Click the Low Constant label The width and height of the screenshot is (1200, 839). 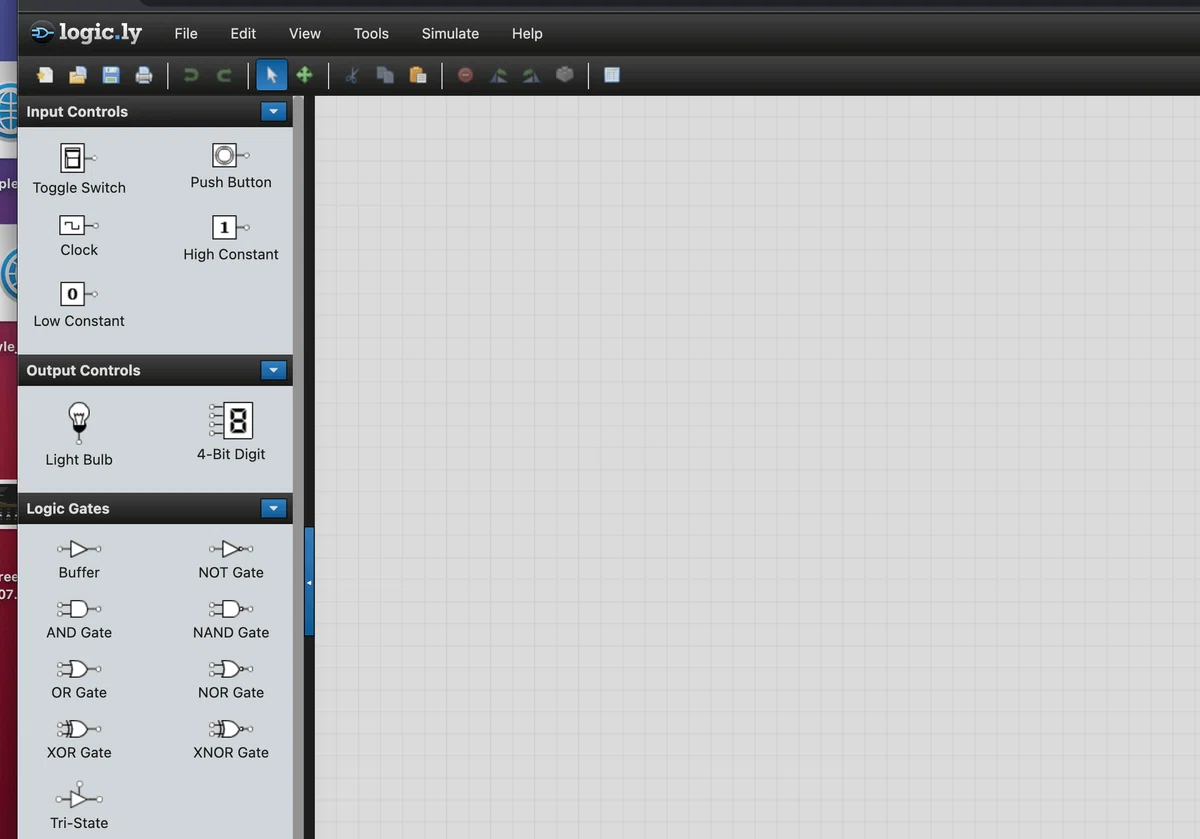tap(79, 321)
